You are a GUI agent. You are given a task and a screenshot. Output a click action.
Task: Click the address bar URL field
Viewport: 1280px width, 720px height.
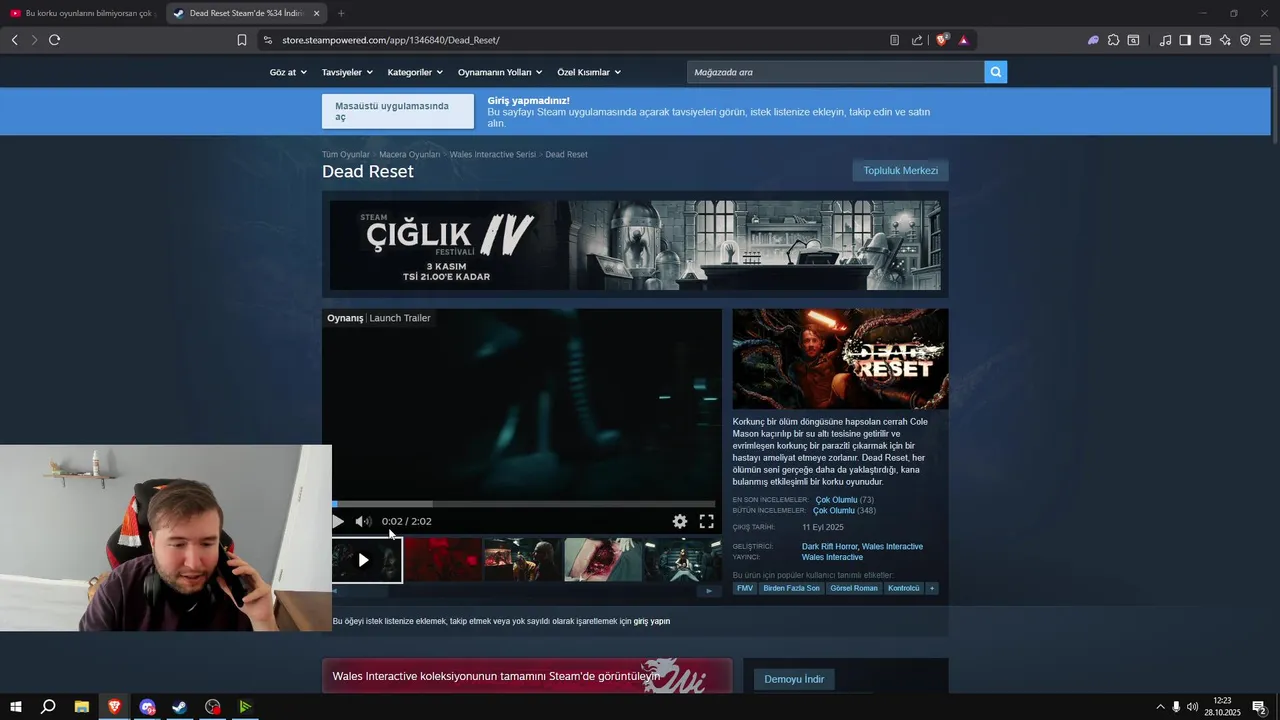pos(570,40)
